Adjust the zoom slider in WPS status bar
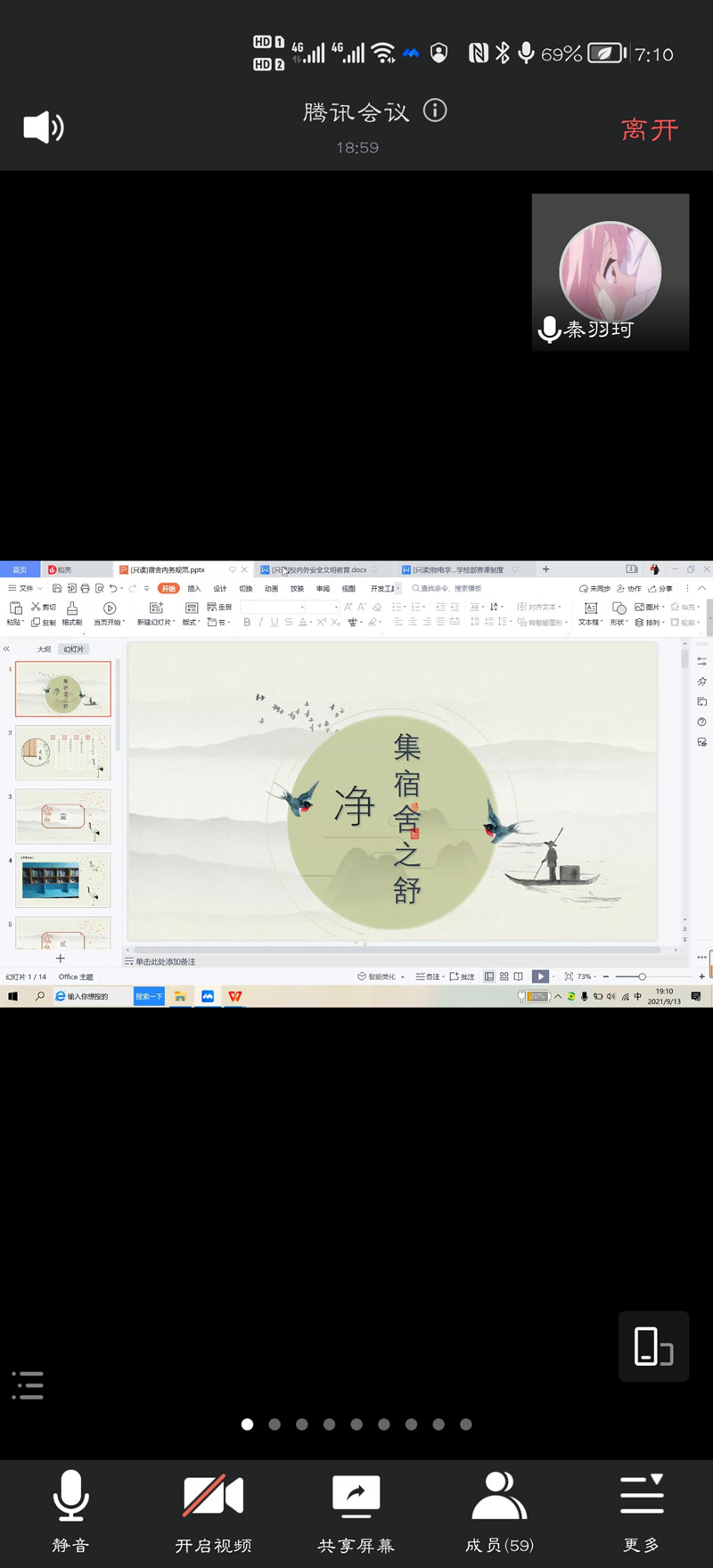Image resolution: width=713 pixels, height=1568 pixels. point(642,976)
